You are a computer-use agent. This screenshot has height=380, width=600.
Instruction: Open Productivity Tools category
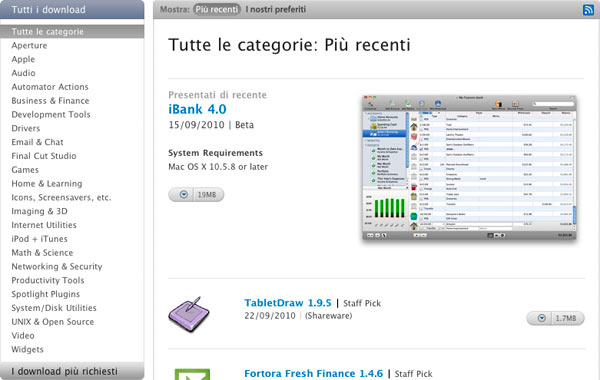[48, 280]
